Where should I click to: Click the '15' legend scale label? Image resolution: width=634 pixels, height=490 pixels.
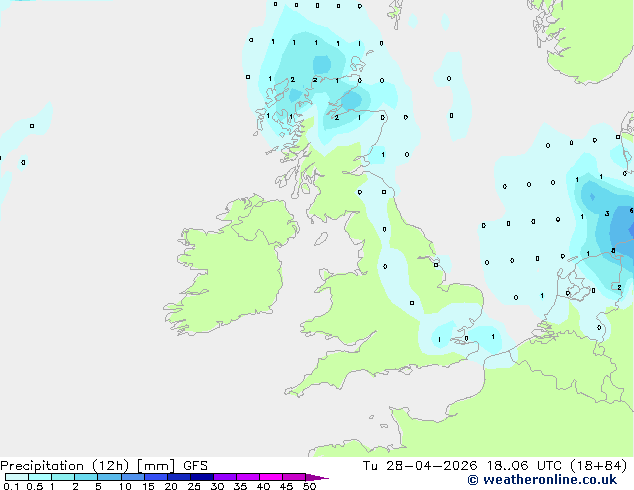tap(148, 486)
